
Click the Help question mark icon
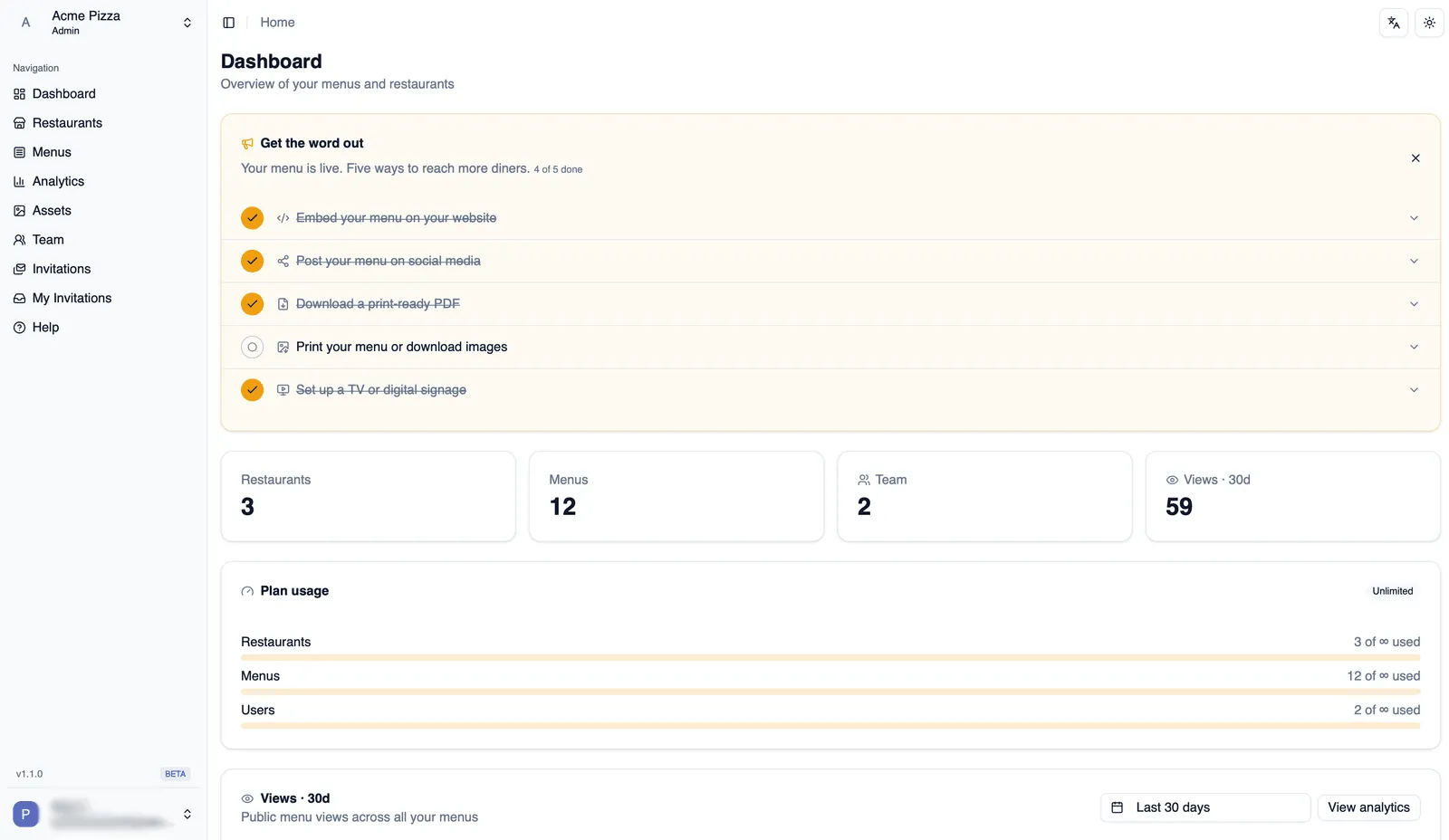click(x=19, y=328)
